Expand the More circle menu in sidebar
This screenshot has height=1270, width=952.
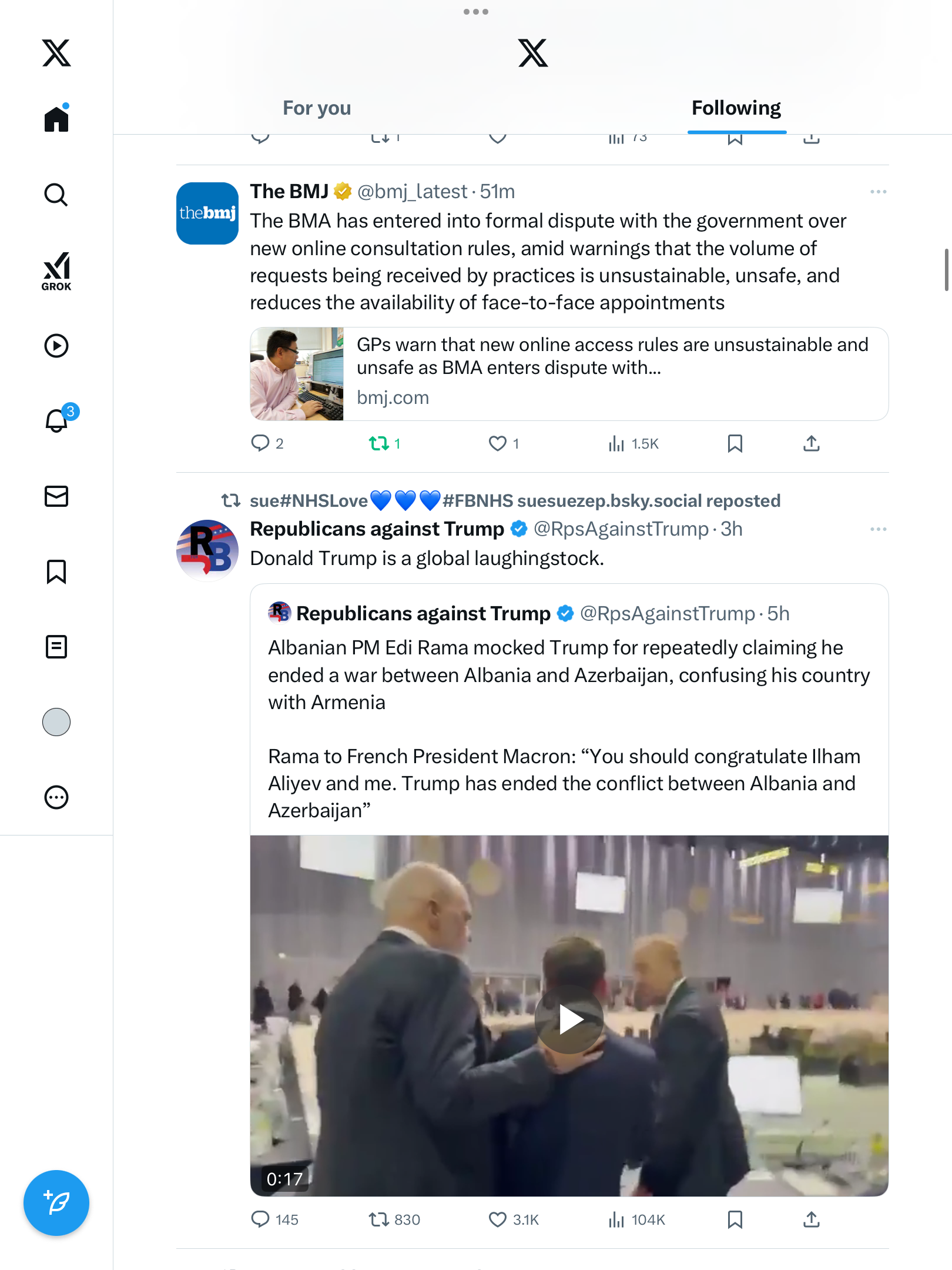click(56, 797)
